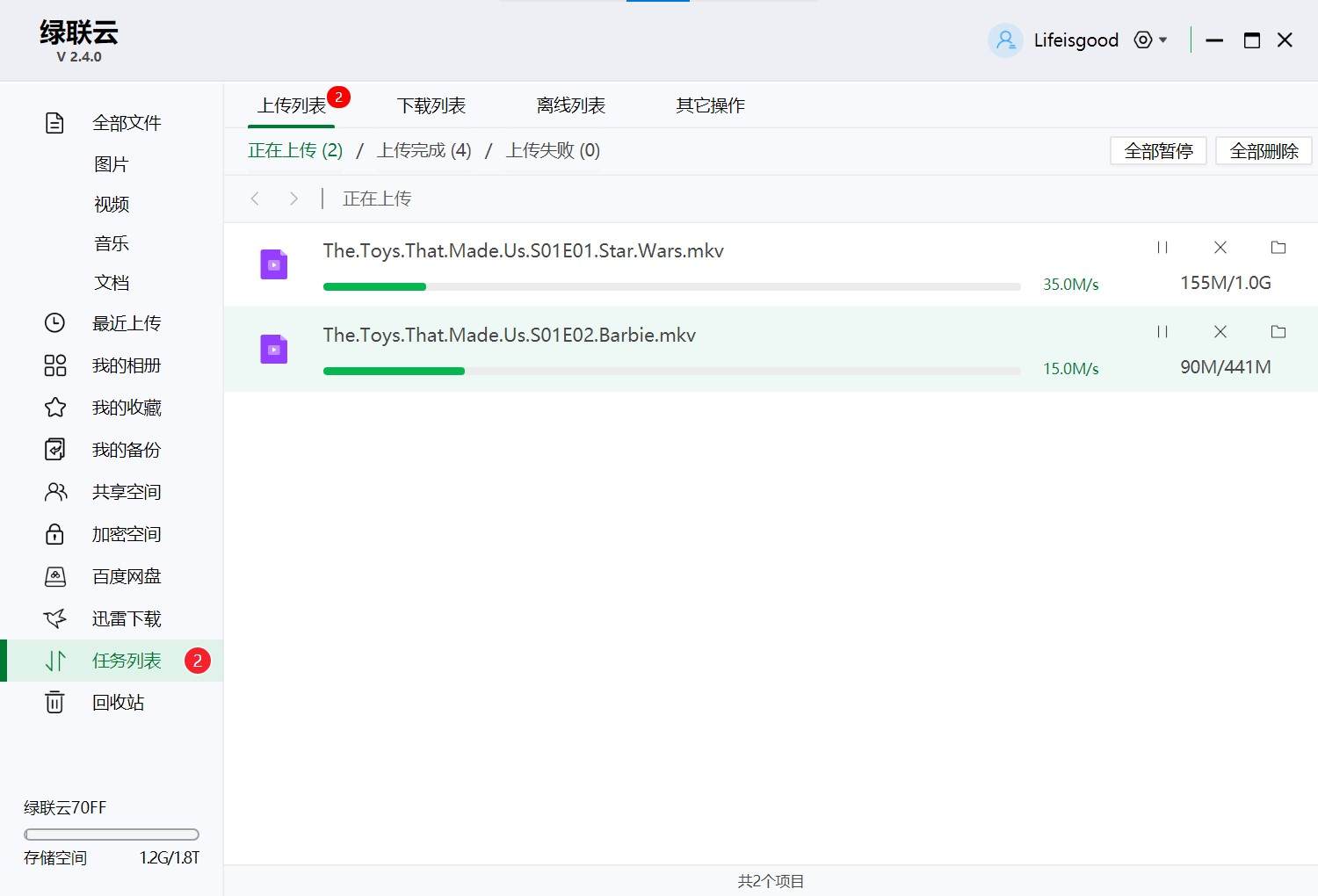This screenshot has width=1318, height=896.
Task: Pause the Star.Wars.mkv upload
Action: point(1162,248)
